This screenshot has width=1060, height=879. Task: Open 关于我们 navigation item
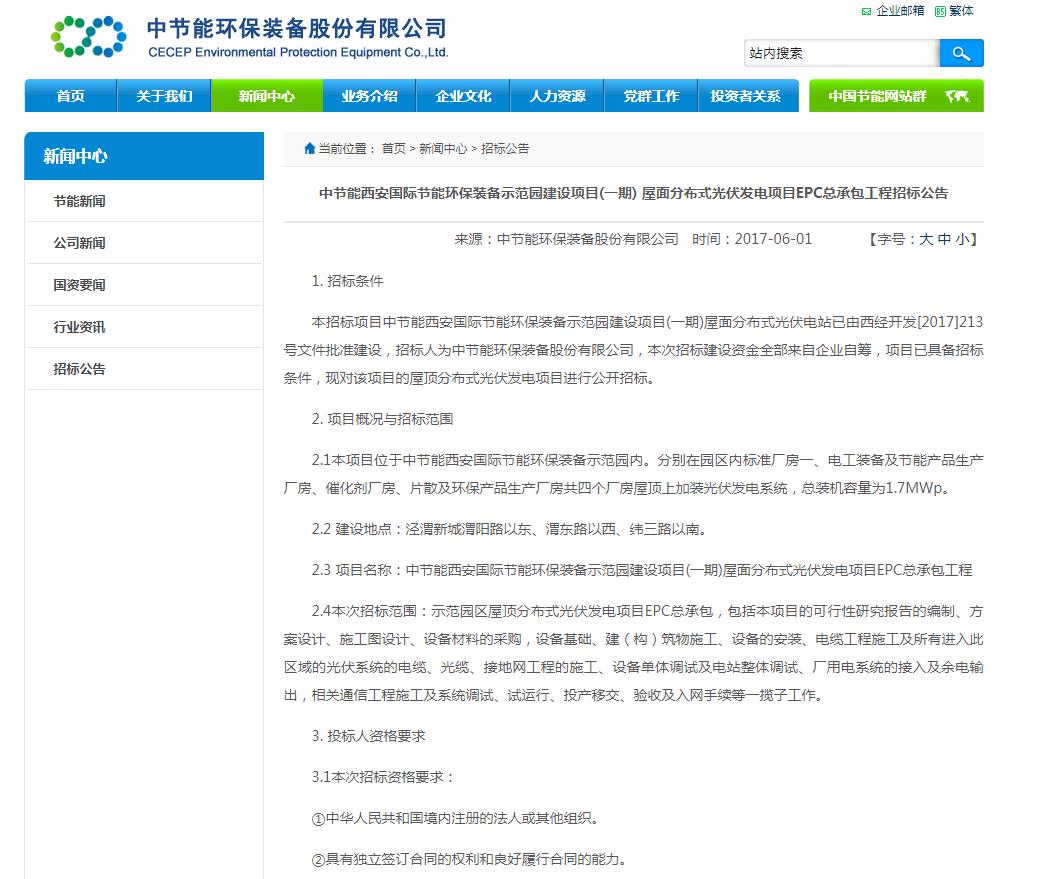tap(164, 96)
